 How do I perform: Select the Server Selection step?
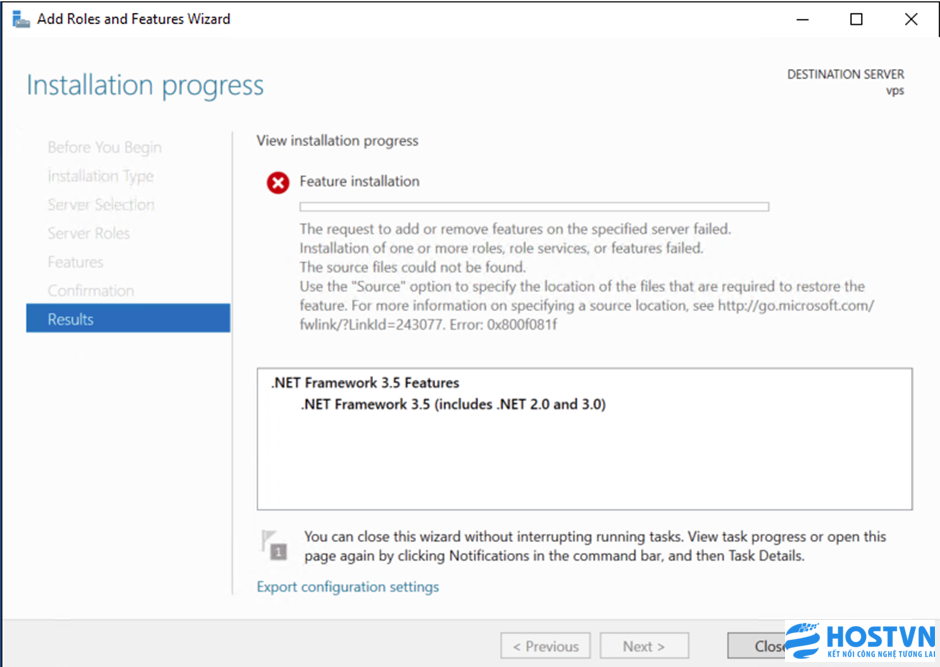(101, 204)
